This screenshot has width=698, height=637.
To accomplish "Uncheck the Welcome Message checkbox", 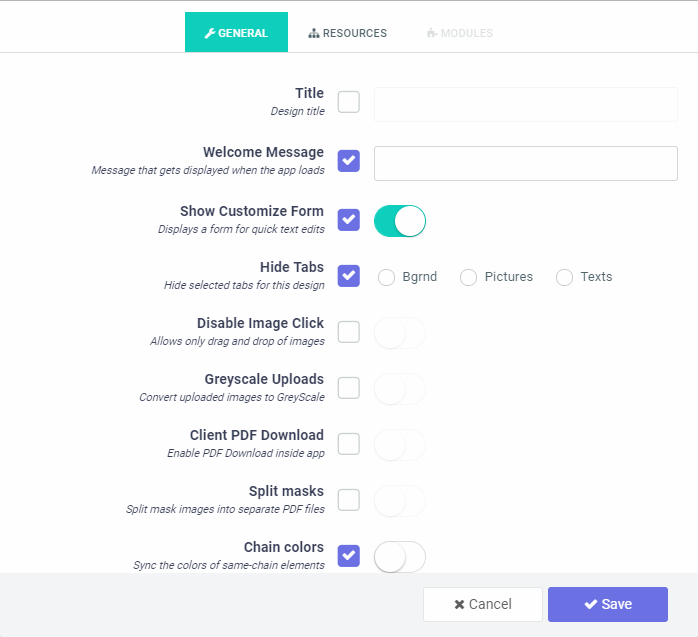I will [x=349, y=161].
